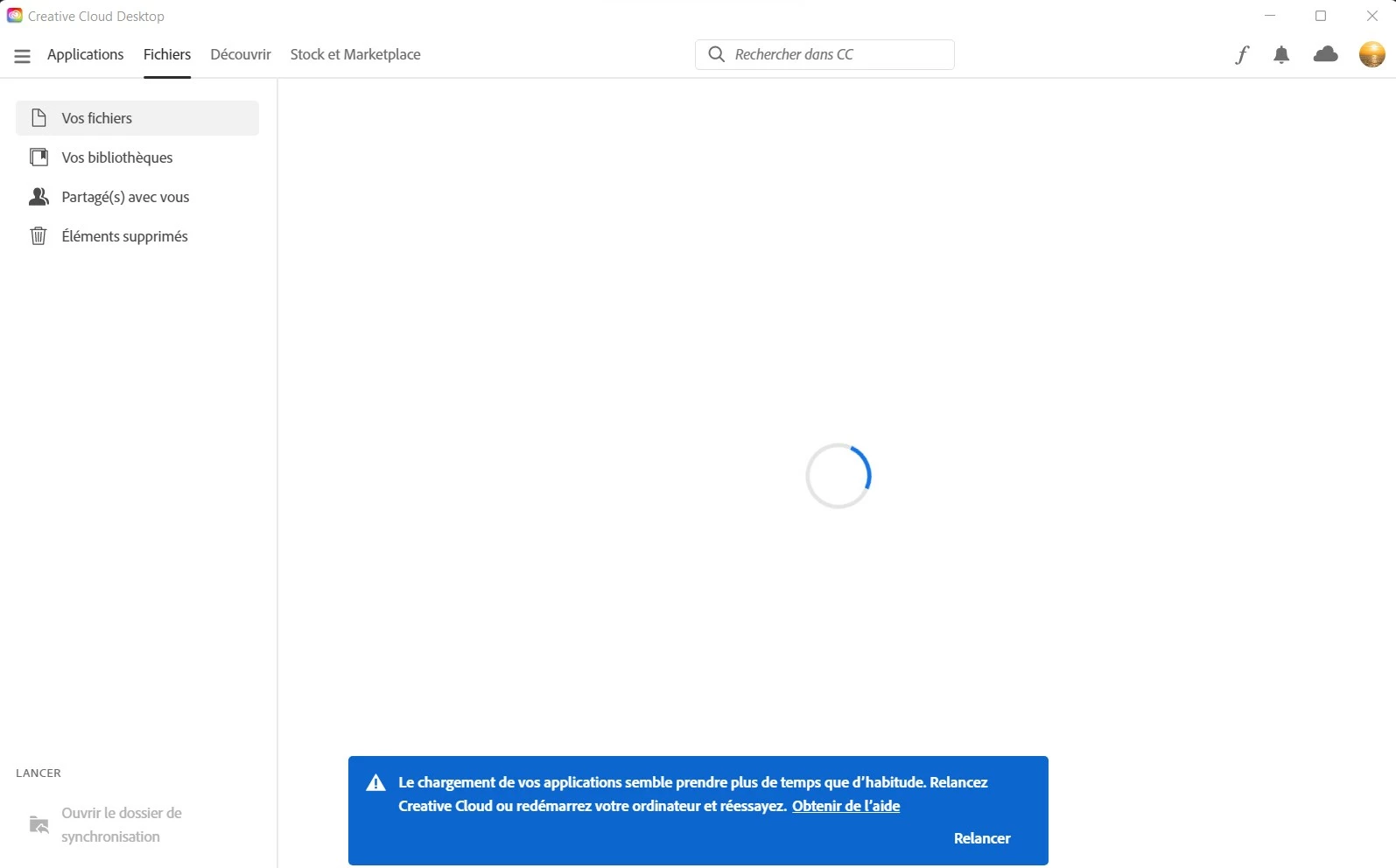
Task: Click the search magnifier icon
Action: (716, 54)
